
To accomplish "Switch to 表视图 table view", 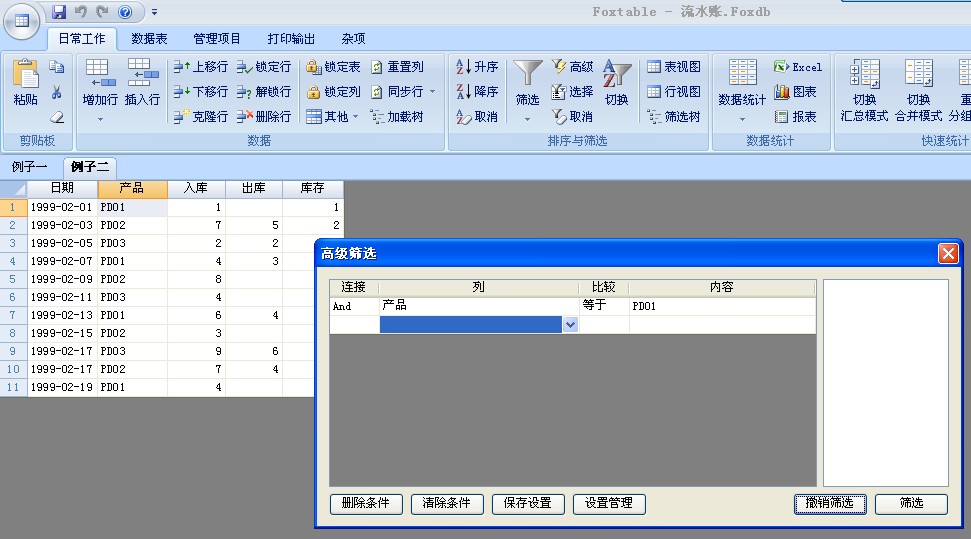I will [x=674, y=67].
